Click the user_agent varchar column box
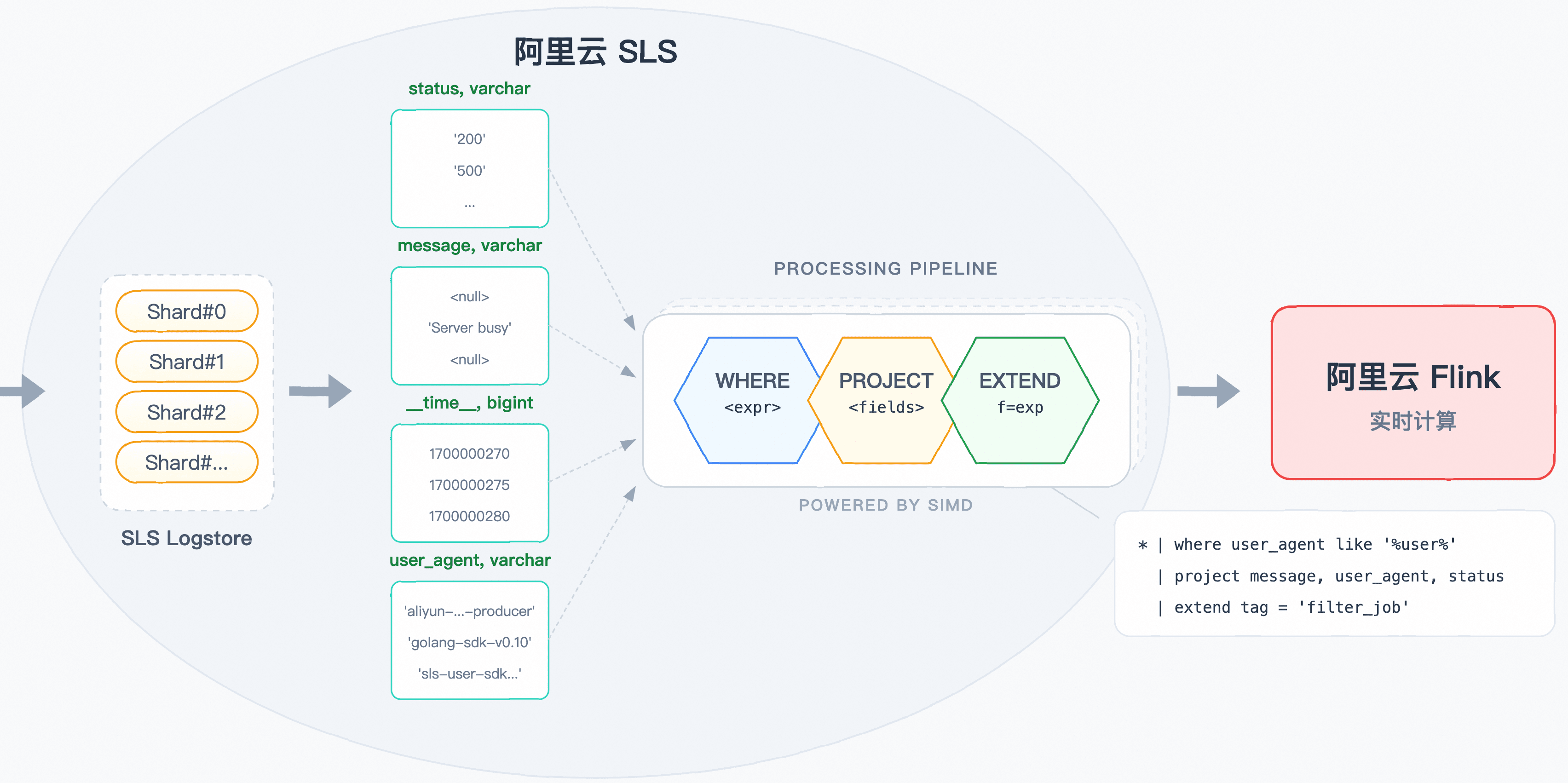 (469, 640)
